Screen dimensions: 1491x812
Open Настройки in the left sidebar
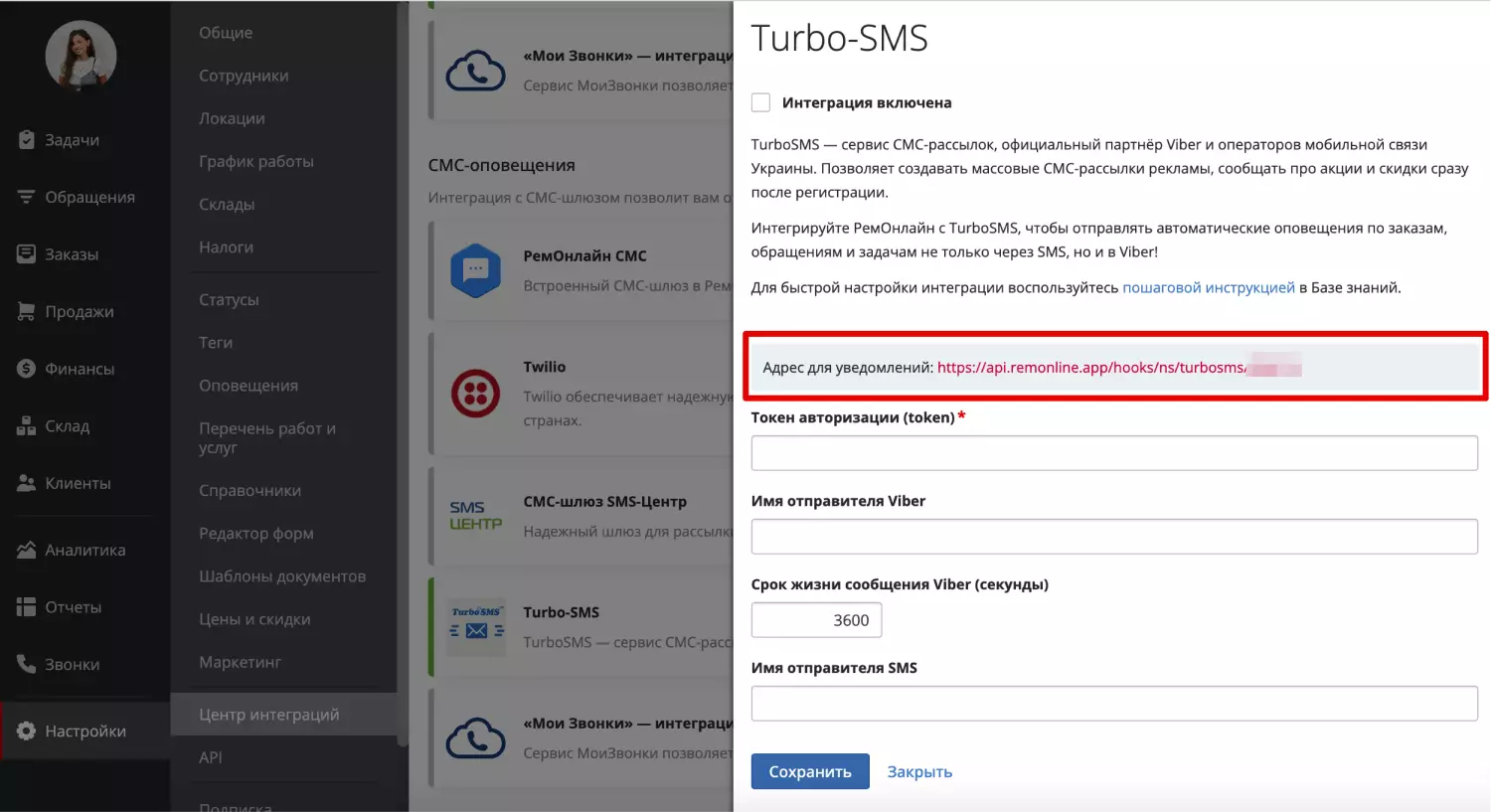[85, 731]
